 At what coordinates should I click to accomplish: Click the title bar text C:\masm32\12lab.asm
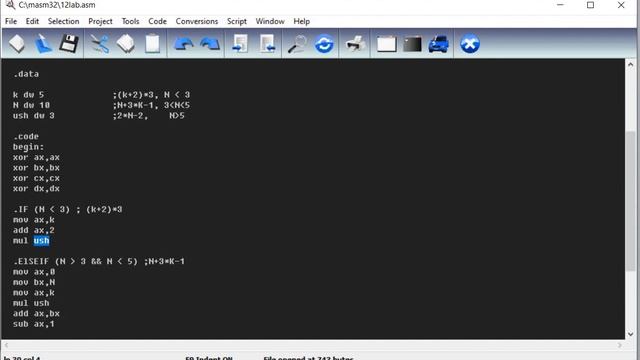[57, 5]
